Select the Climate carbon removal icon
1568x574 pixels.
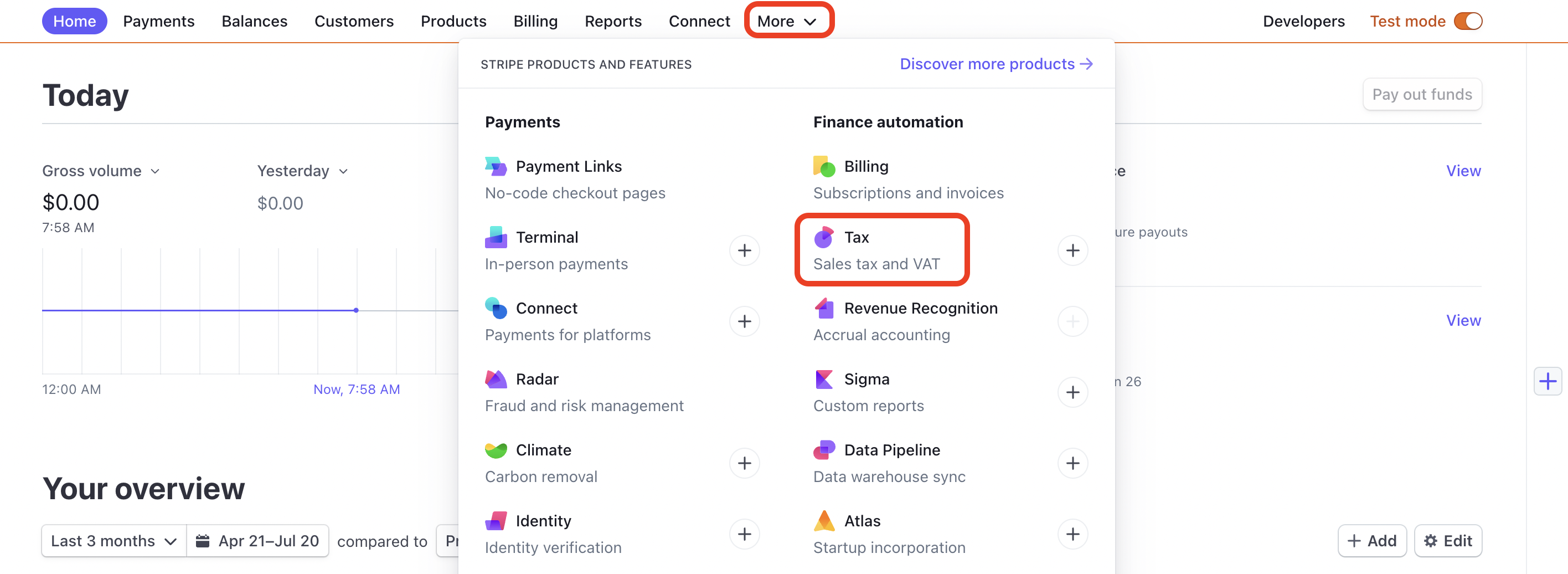[496, 450]
